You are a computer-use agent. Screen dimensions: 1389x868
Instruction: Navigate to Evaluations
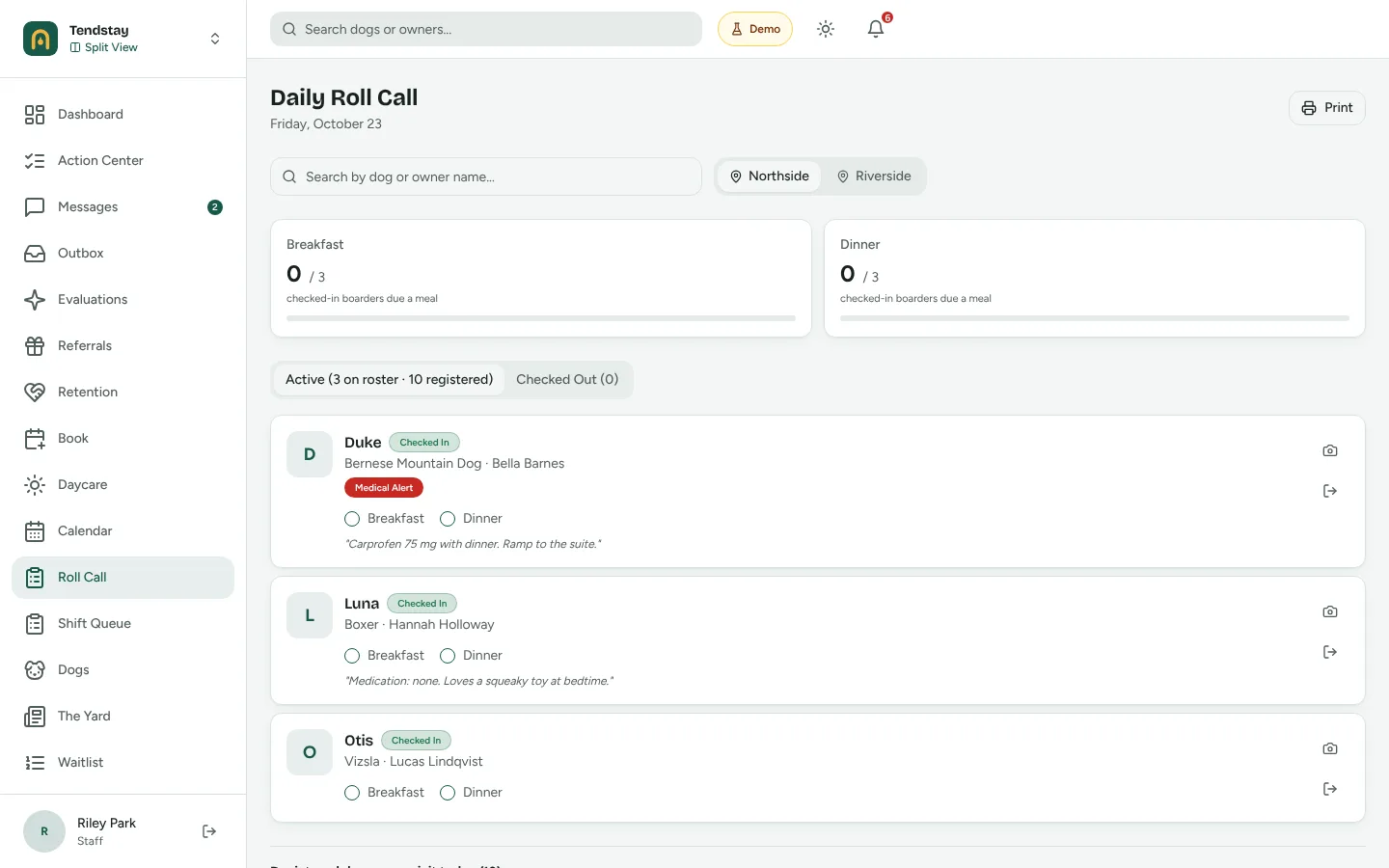pyautogui.click(x=123, y=300)
